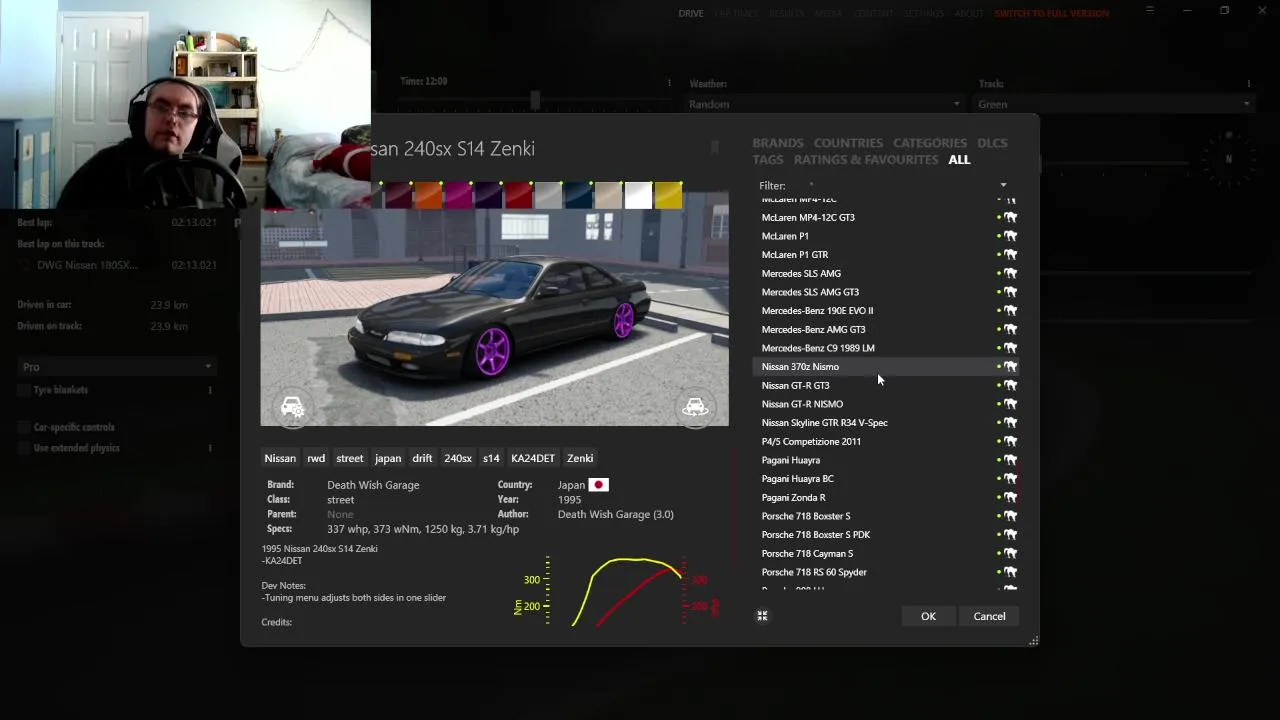The height and width of the screenshot is (720, 1280).
Task: Open the three-dot menu beside Tyre blankets
Action: (210, 390)
